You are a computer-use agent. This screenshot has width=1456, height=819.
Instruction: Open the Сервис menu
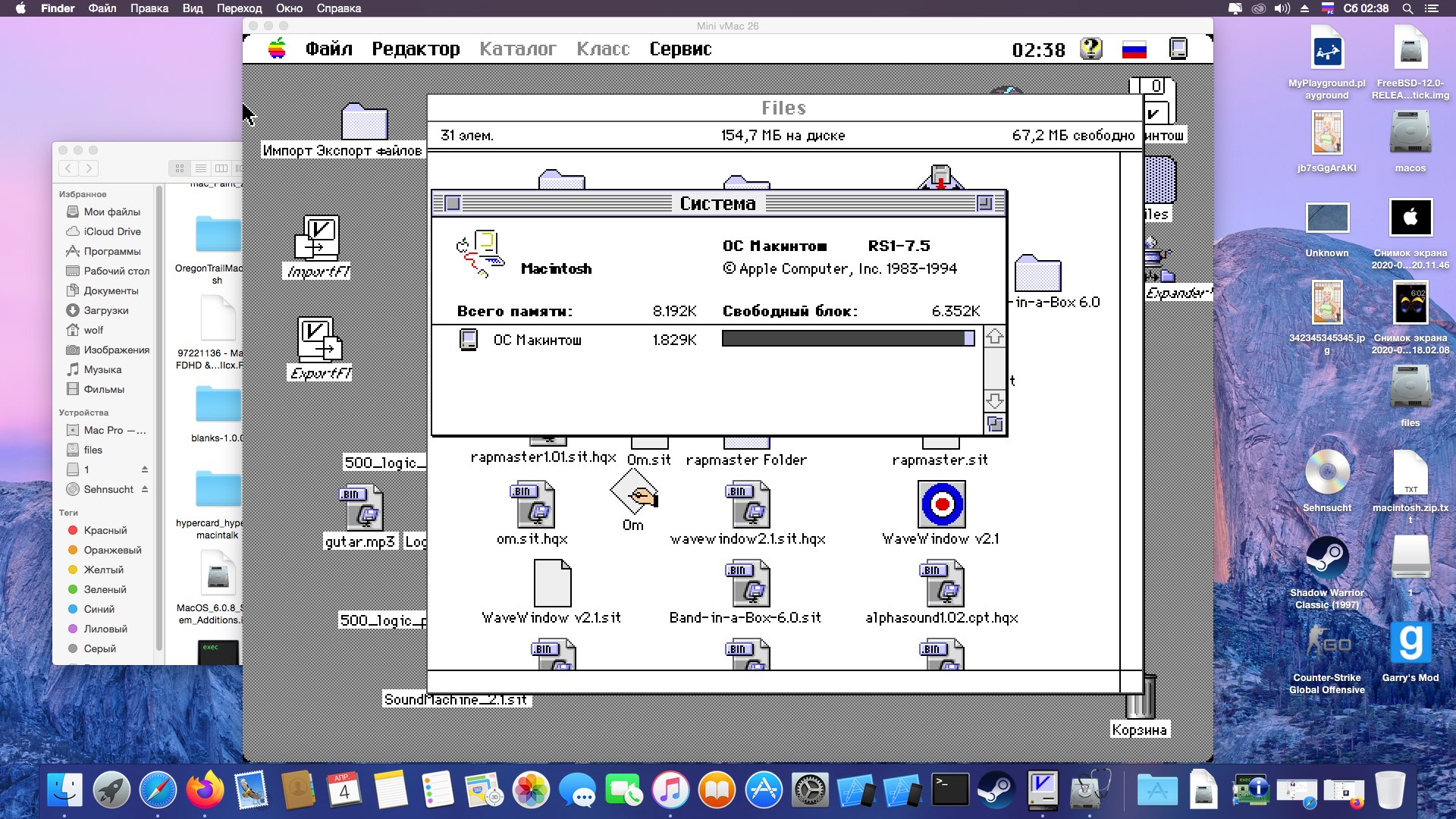[x=680, y=49]
